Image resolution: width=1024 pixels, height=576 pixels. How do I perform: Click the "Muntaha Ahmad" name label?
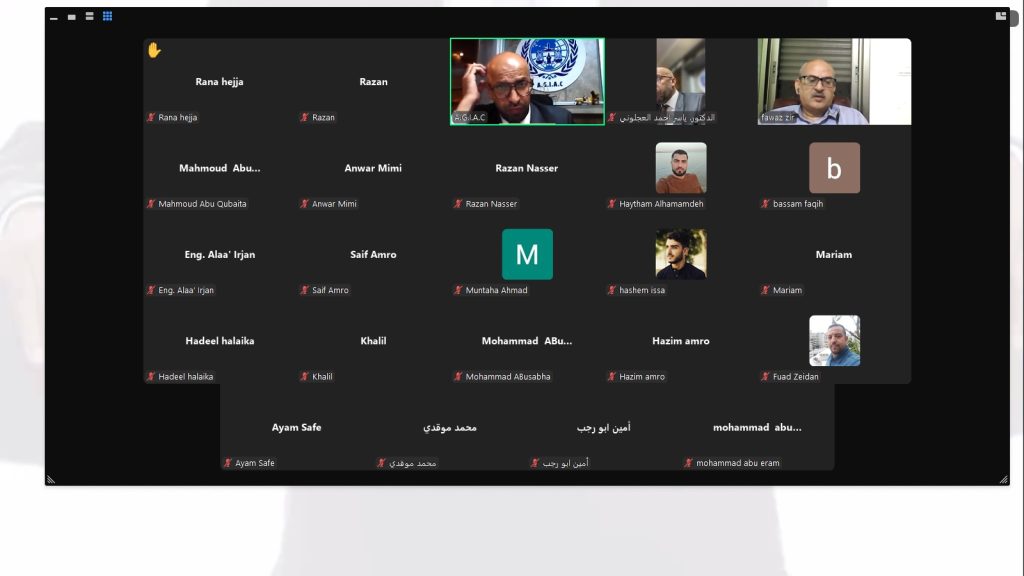point(496,290)
